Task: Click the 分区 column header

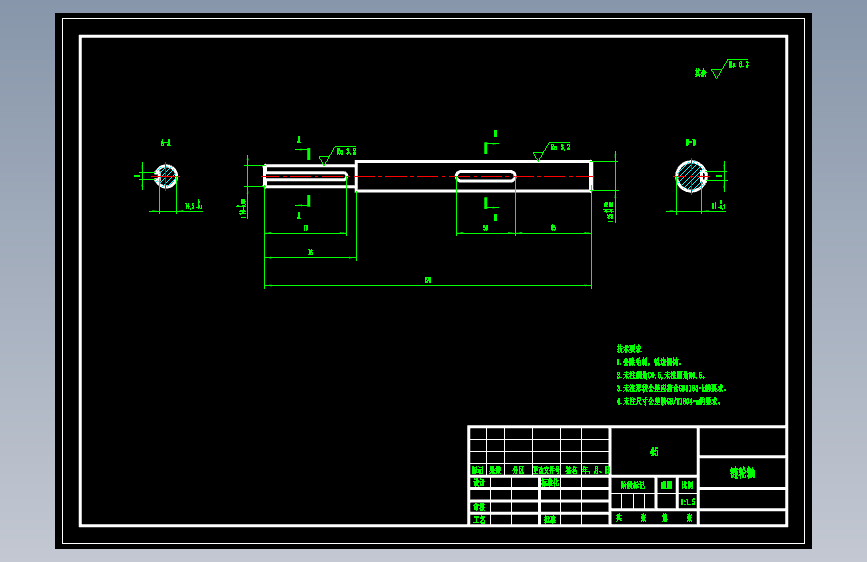Action: [518, 470]
